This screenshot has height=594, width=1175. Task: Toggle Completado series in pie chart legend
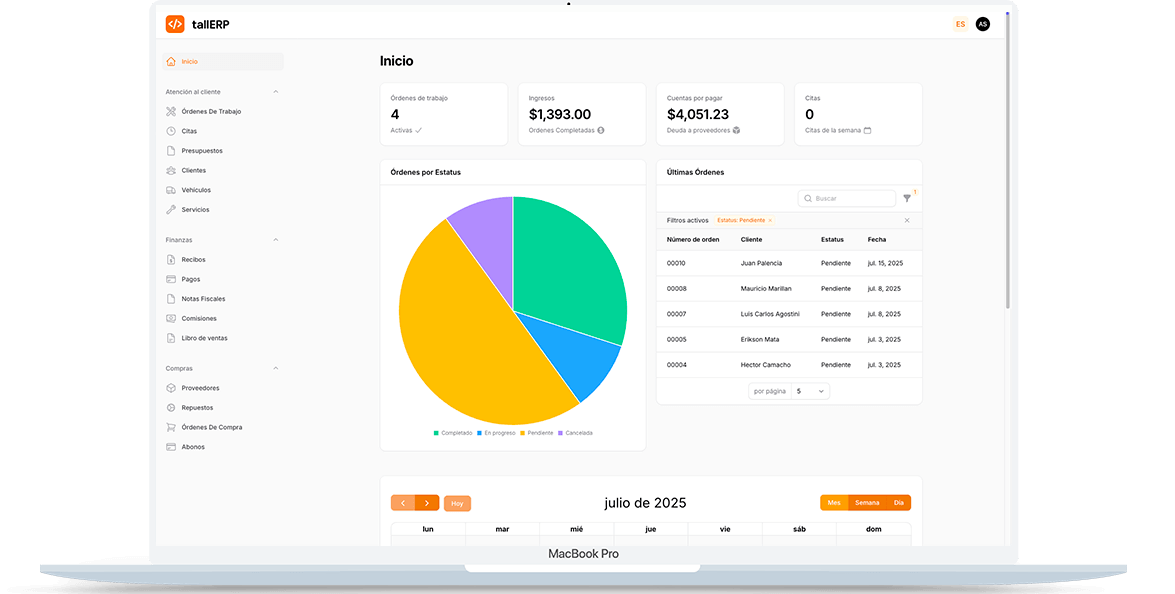(x=453, y=433)
